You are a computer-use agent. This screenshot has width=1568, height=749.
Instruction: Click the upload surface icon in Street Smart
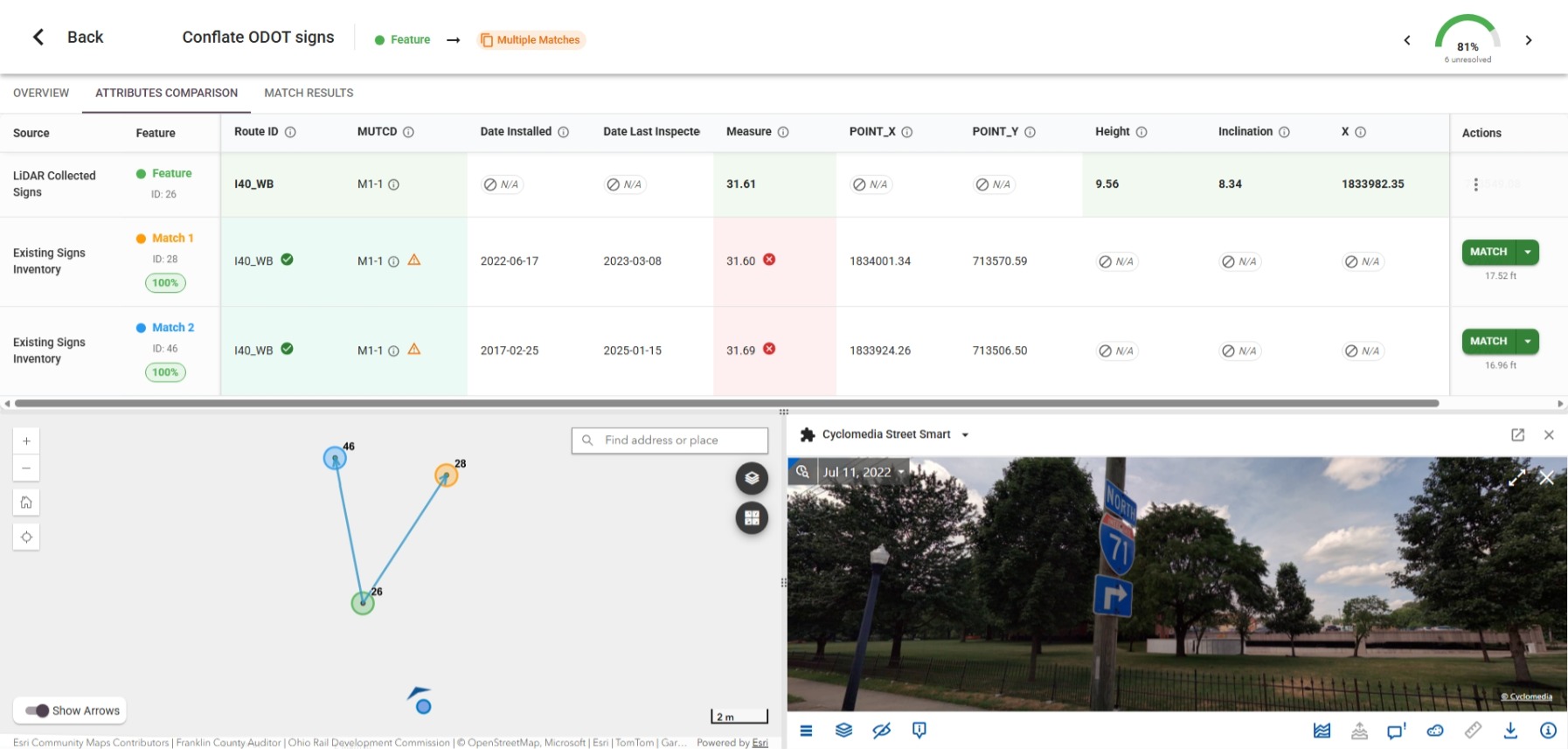point(1359,731)
